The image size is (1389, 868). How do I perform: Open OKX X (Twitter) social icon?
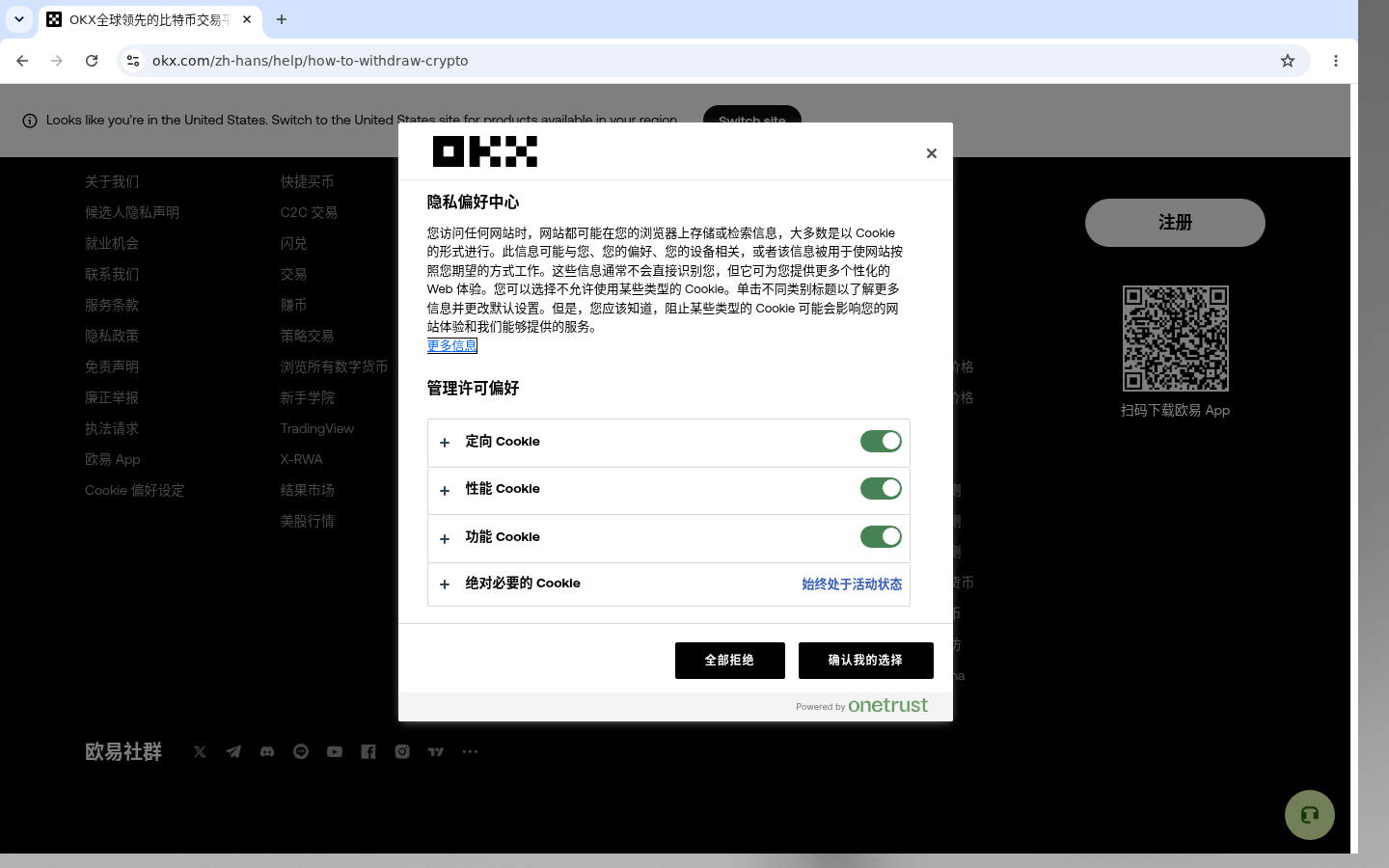point(200,751)
